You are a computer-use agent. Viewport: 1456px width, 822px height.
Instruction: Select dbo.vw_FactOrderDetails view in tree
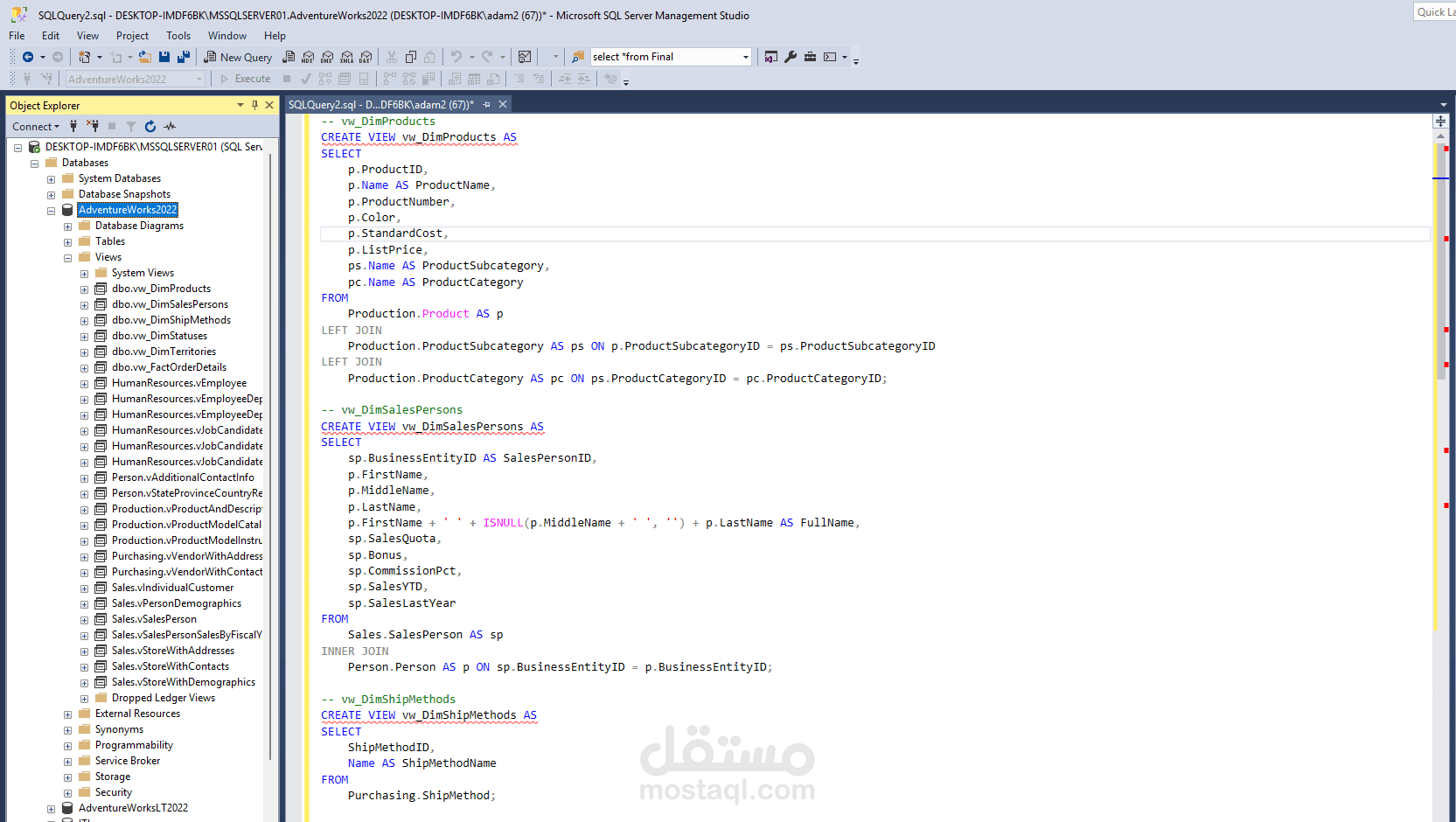(169, 367)
